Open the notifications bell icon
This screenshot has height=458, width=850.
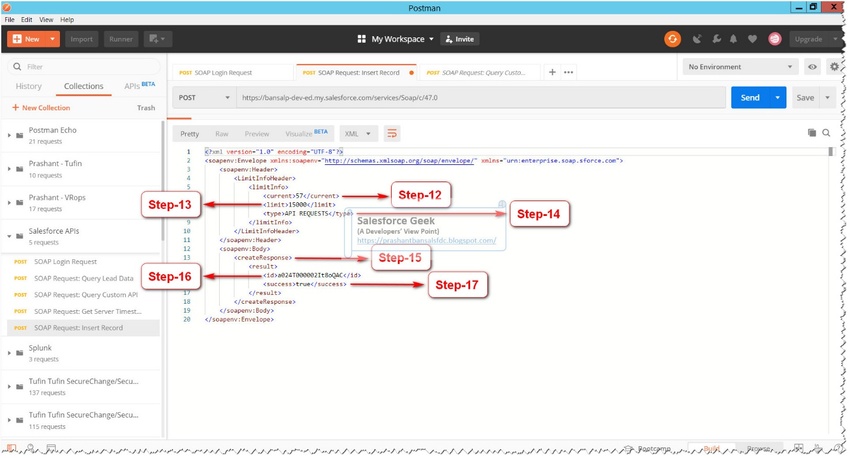tap(733, 39)
